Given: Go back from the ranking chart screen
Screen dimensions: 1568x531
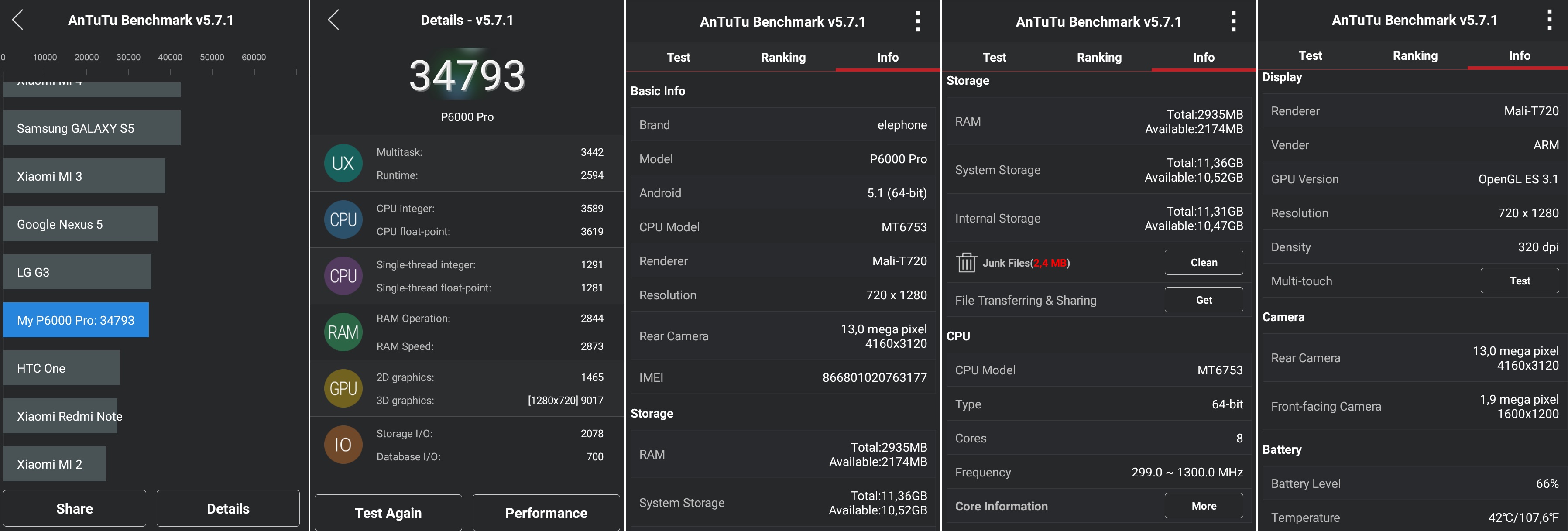Looking at the screenshot, I should [x=17, y=20].
